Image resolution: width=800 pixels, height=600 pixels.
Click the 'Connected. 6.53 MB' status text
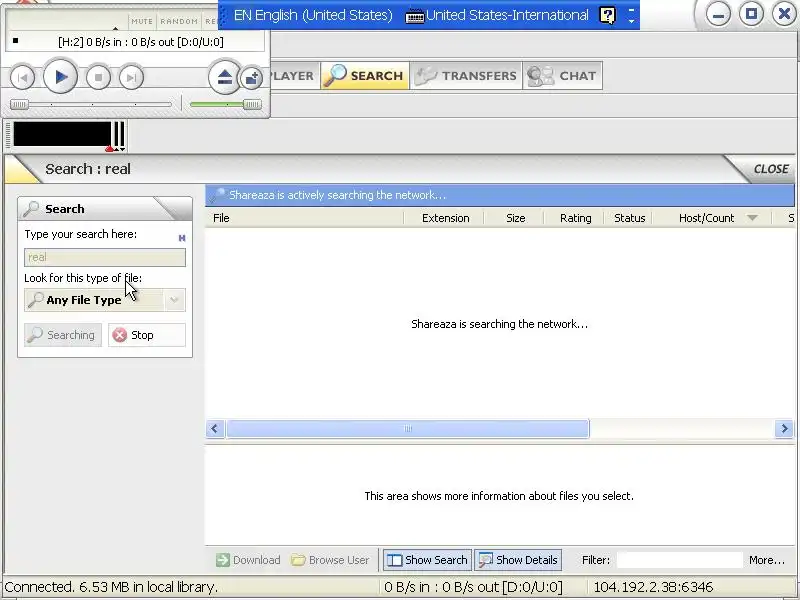(111, 587)
